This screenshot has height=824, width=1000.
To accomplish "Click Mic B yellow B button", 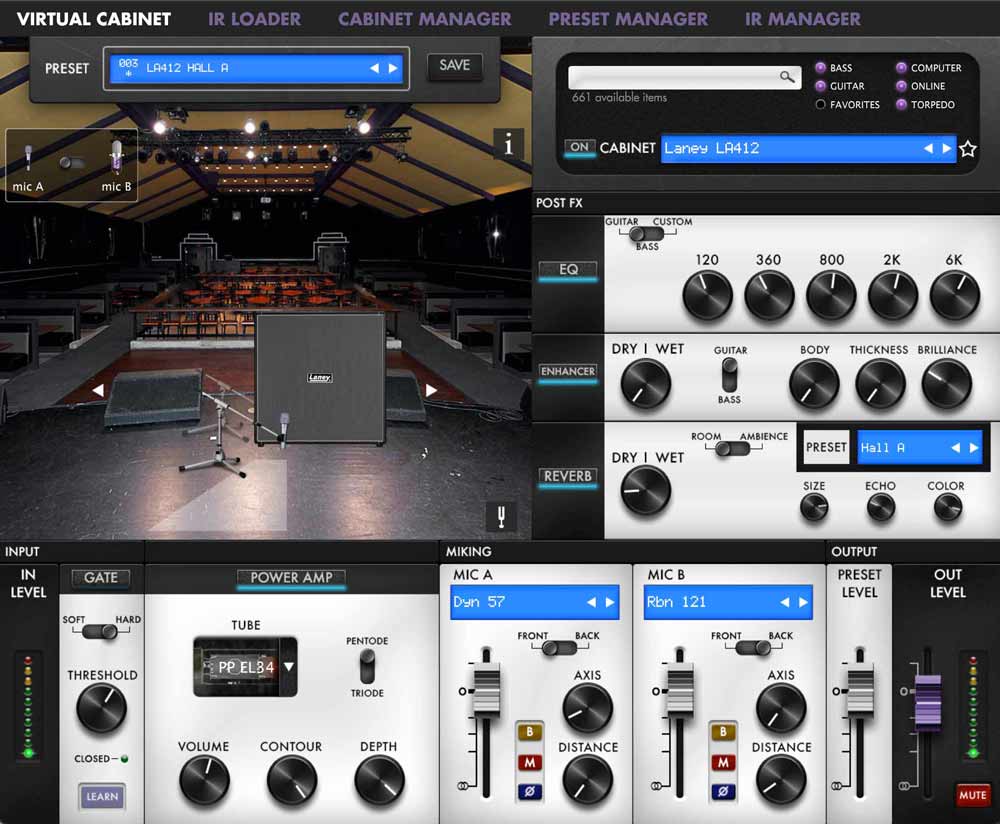I will [x=723, y=732].
